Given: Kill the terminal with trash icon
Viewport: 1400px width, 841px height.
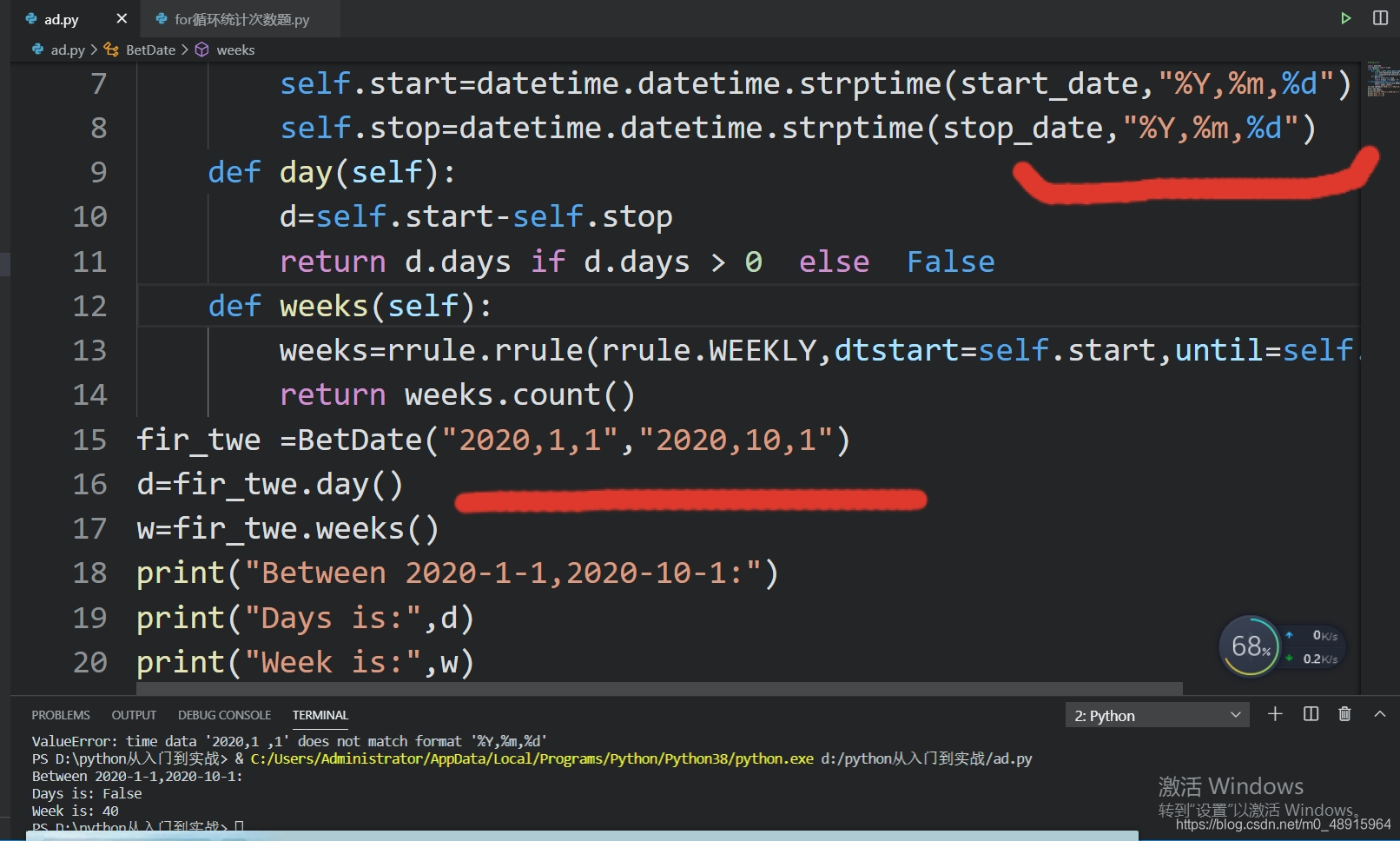Looking at the screenshot, I should tap(1344, 714).
